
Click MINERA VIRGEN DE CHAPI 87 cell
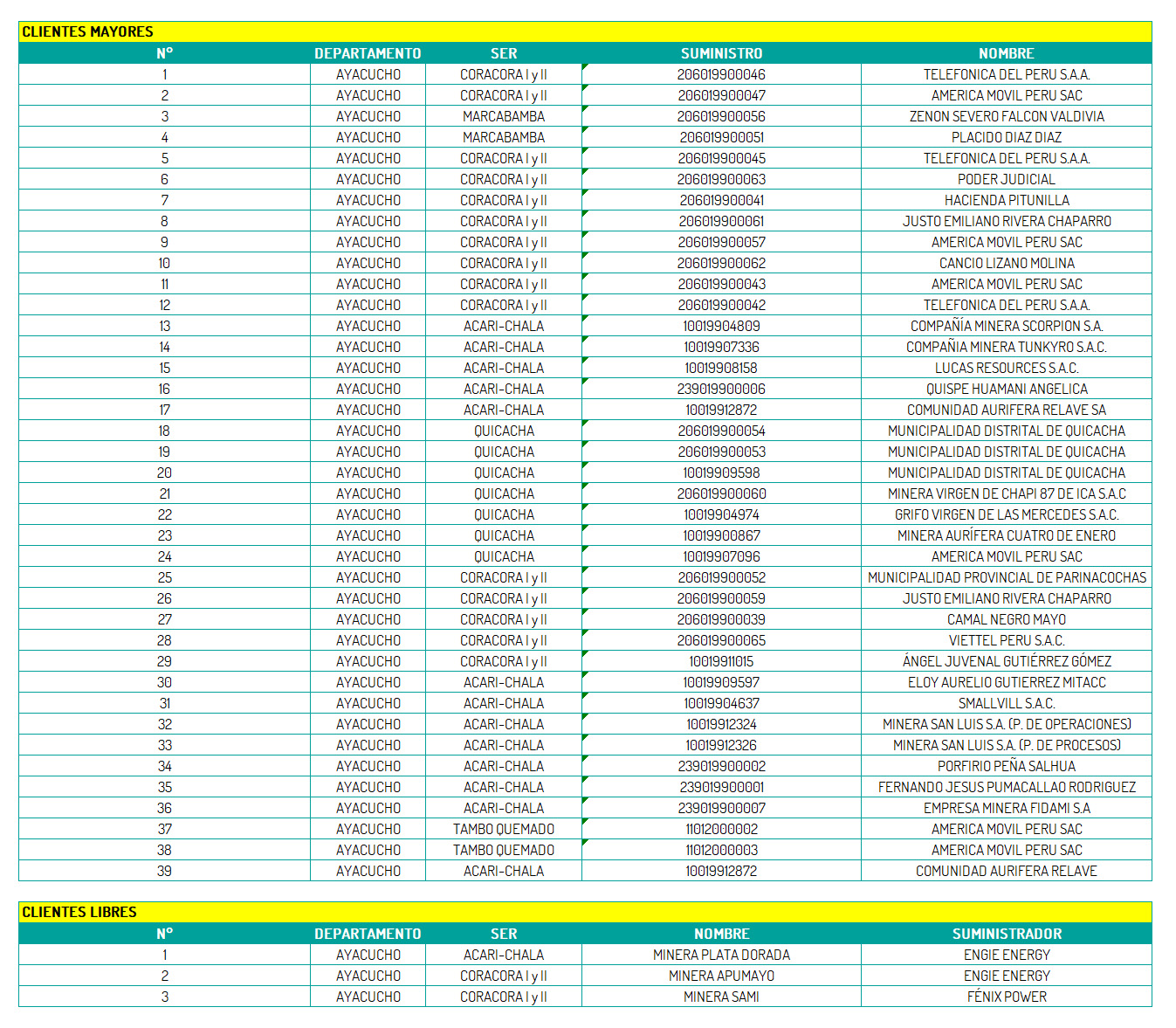pos(1007,493)
